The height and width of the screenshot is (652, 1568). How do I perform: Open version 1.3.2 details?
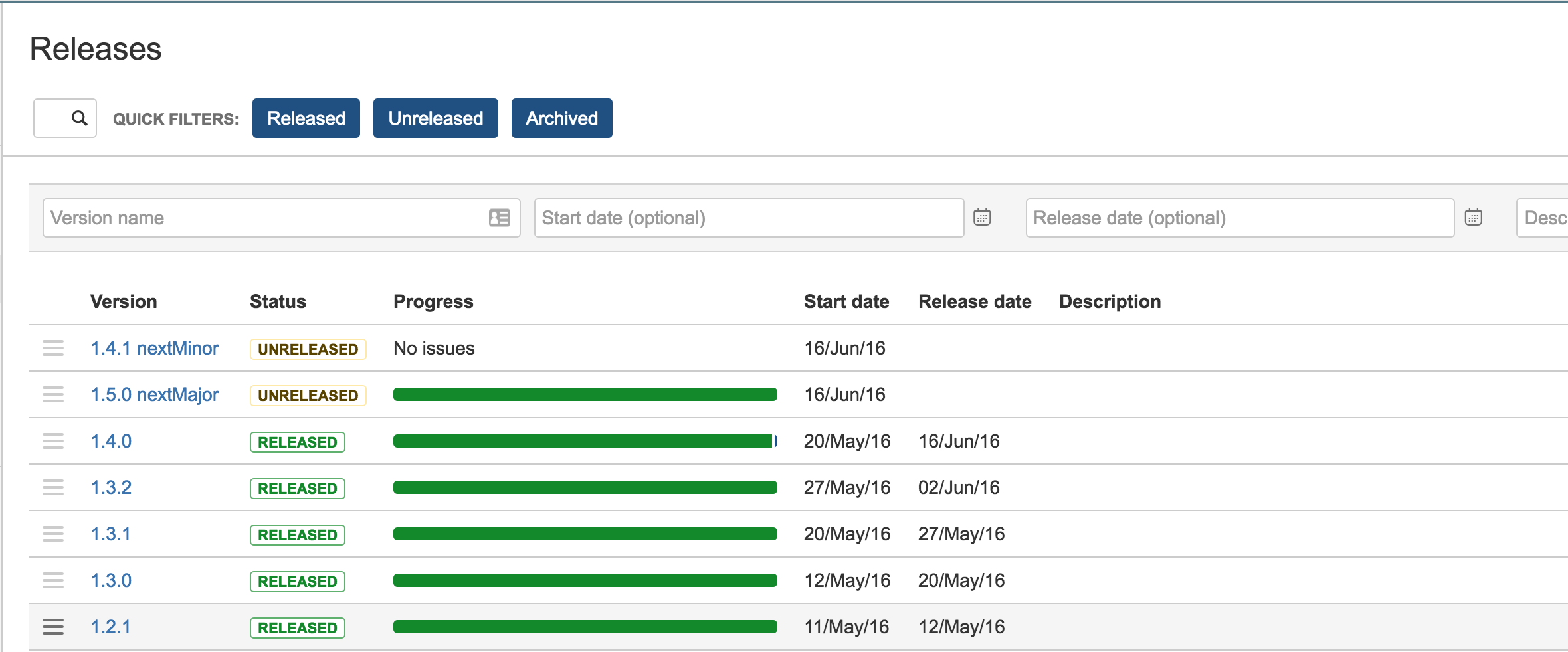coord(111,487)
